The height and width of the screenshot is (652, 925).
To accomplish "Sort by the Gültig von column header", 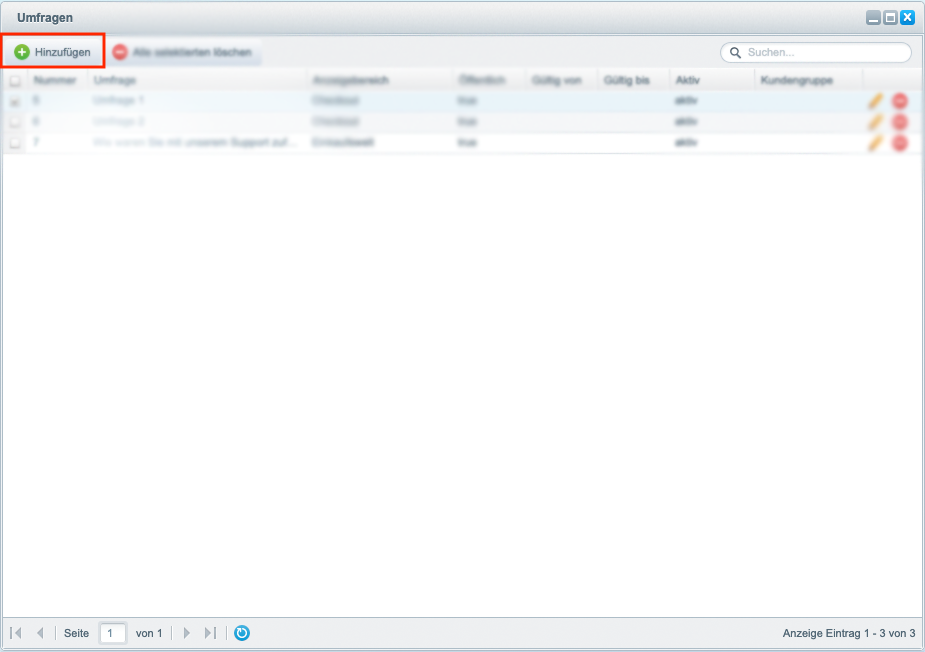I will pyautogui.click(x=557, y=80).
